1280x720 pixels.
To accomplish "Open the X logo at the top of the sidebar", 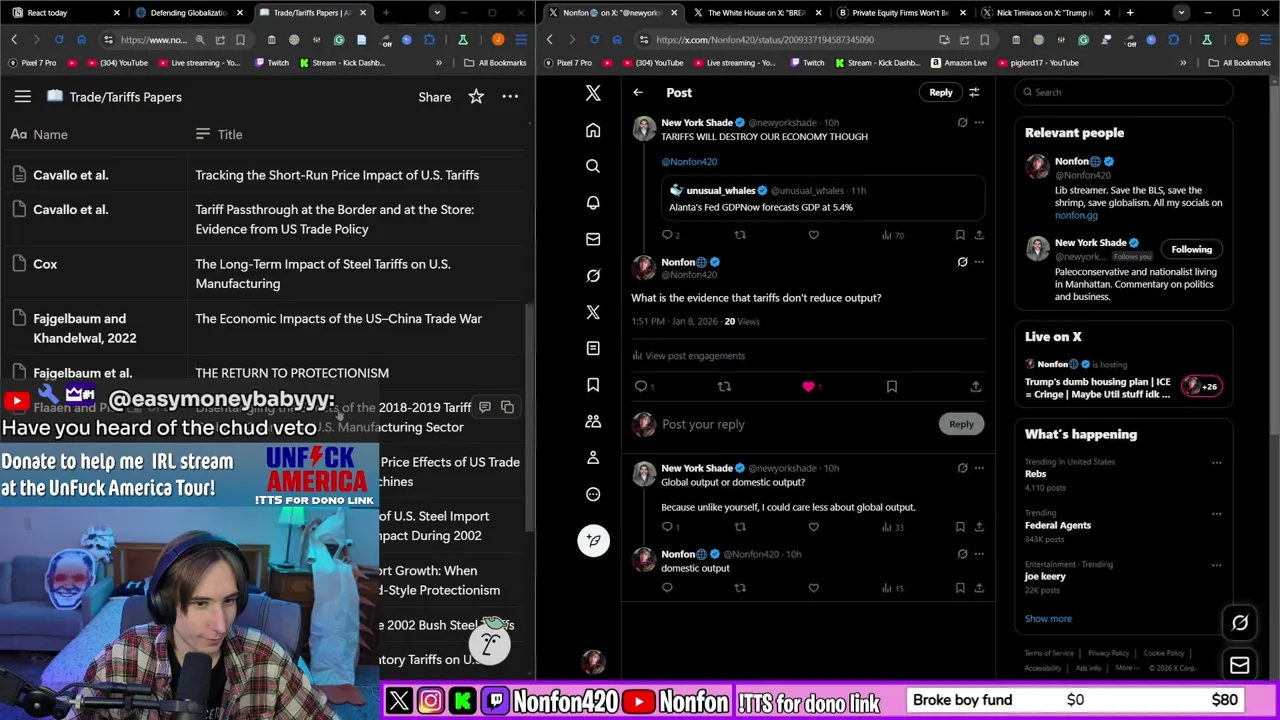I will (x=593, y=93).
